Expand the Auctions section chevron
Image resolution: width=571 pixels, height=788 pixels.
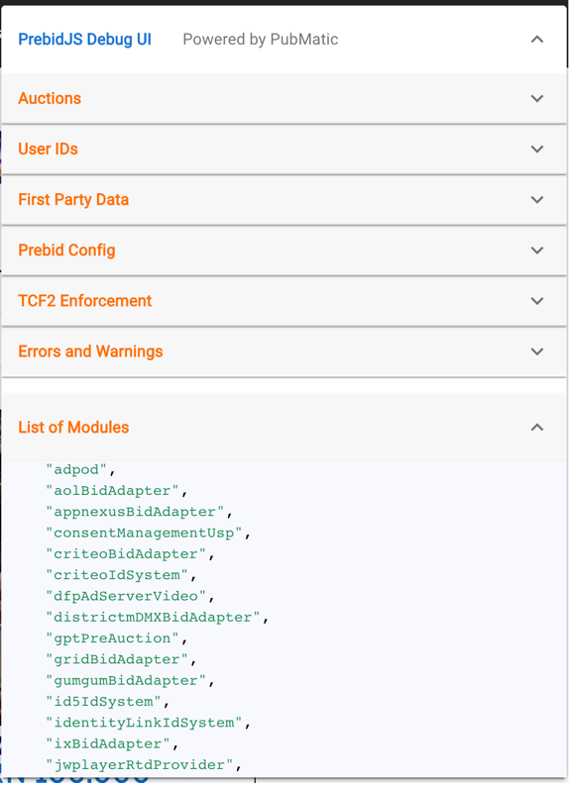pos(537,98)
